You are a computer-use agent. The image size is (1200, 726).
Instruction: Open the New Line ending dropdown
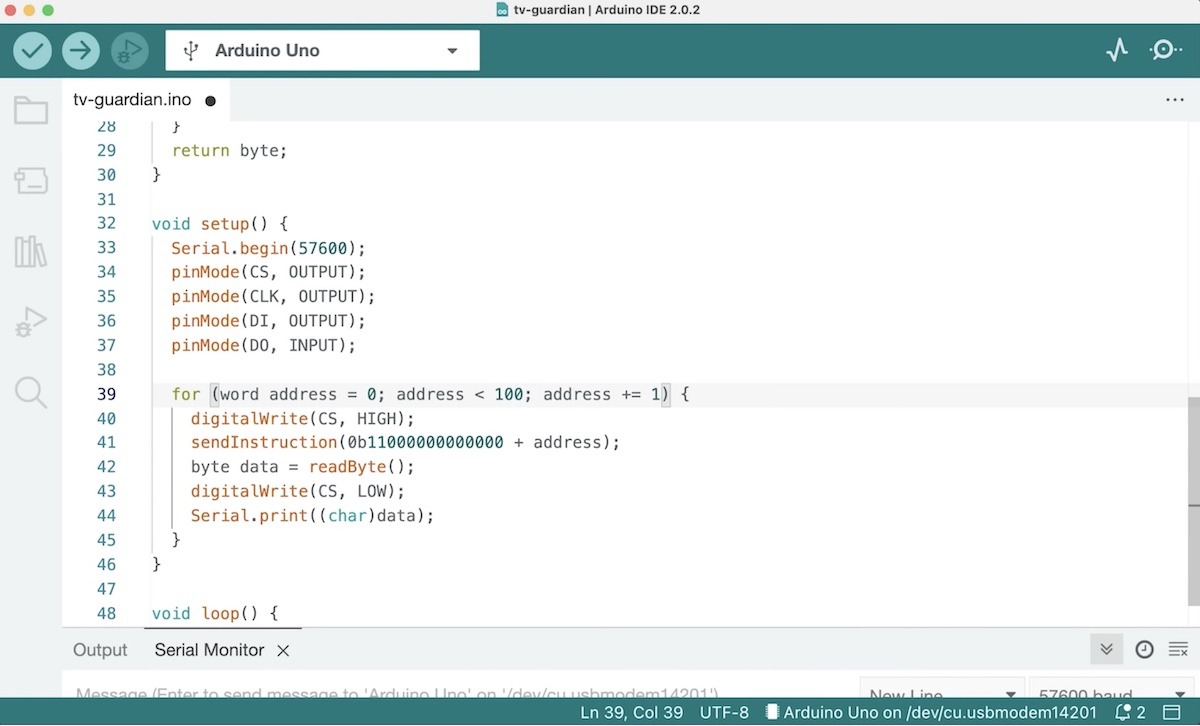pyautogui.click(x=940, y=693)
